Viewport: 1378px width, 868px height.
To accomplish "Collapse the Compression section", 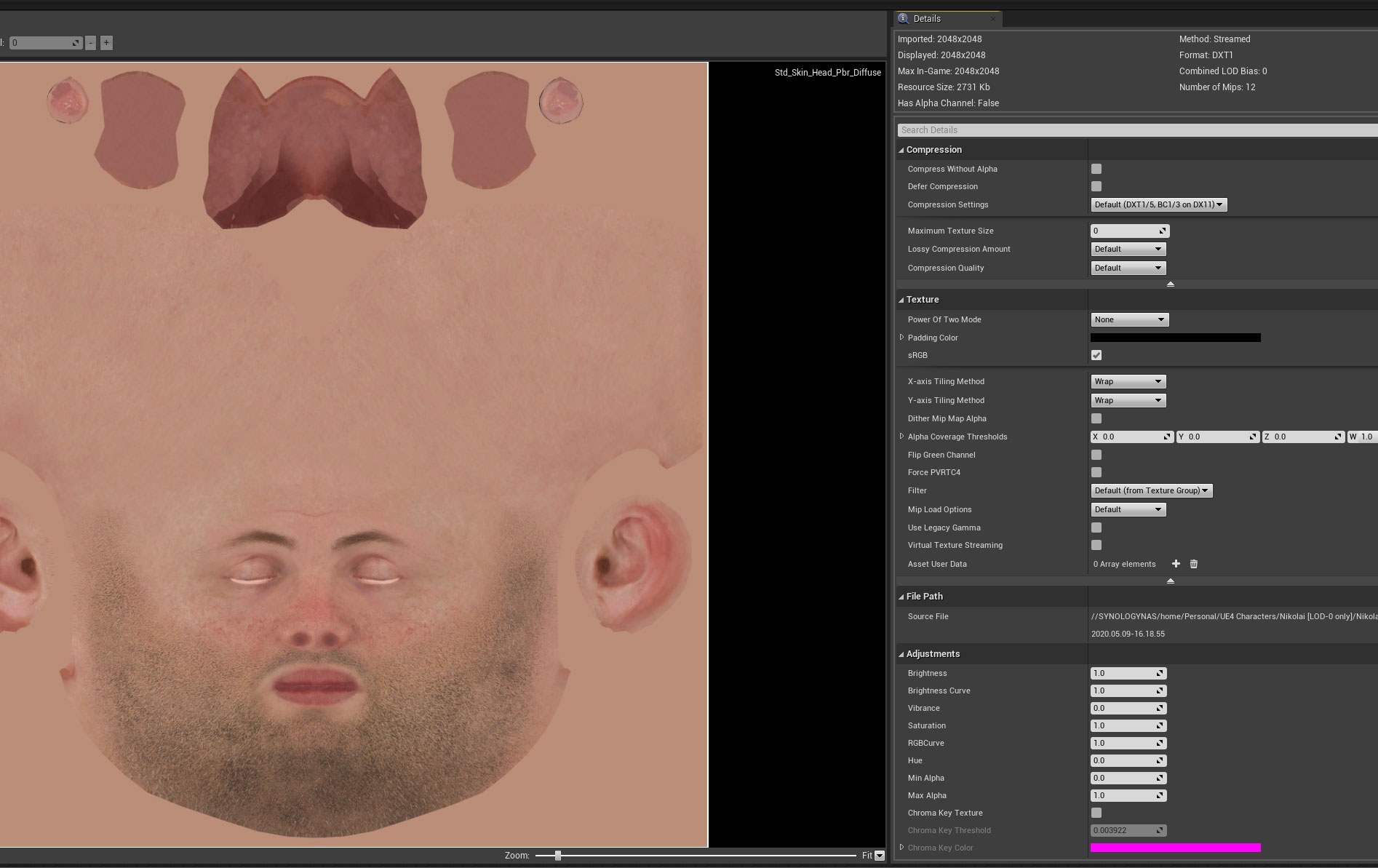I will coord(901,150).
